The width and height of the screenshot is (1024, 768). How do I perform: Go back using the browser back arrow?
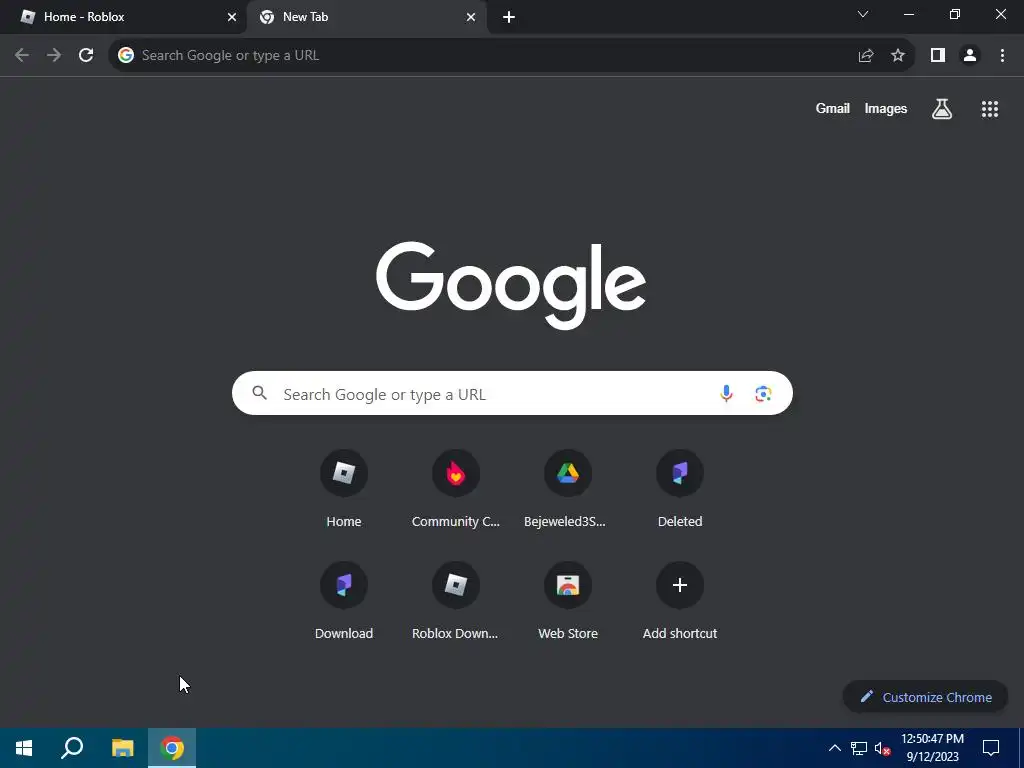click(22, 56)
